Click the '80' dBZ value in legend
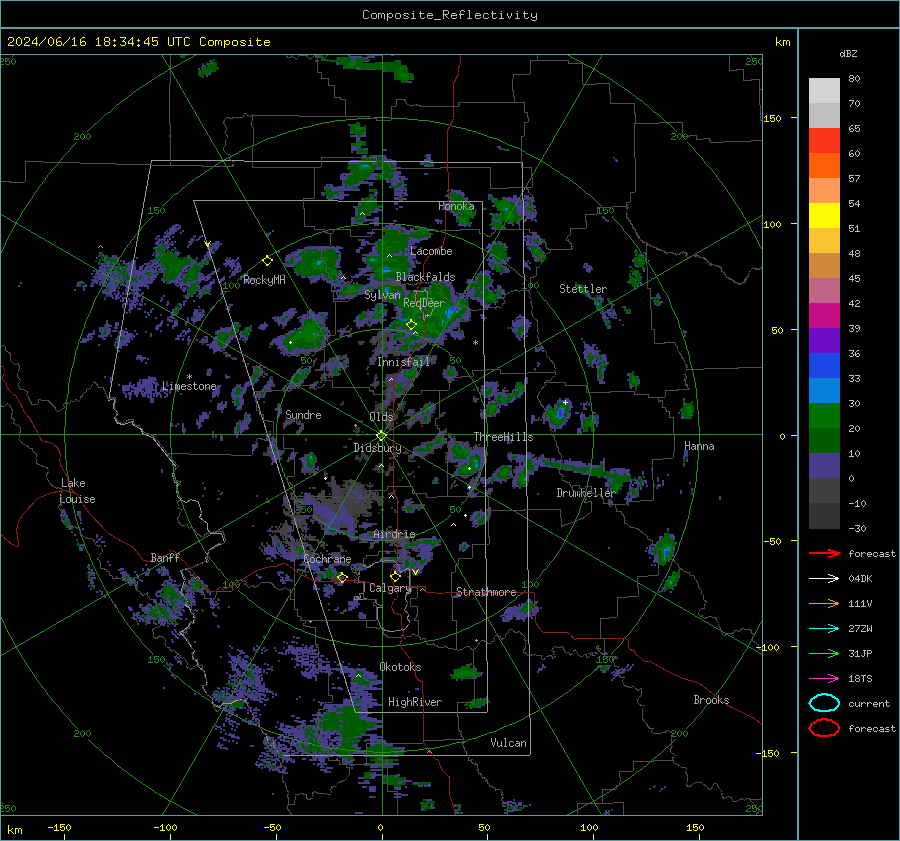This screenshot has width=900, height=841. 854,78
